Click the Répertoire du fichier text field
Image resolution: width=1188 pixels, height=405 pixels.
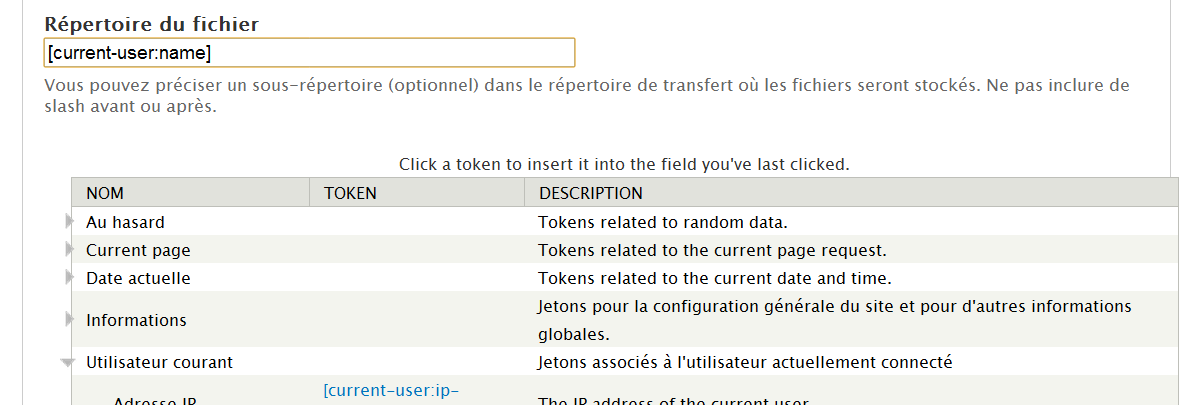(309, 52)
